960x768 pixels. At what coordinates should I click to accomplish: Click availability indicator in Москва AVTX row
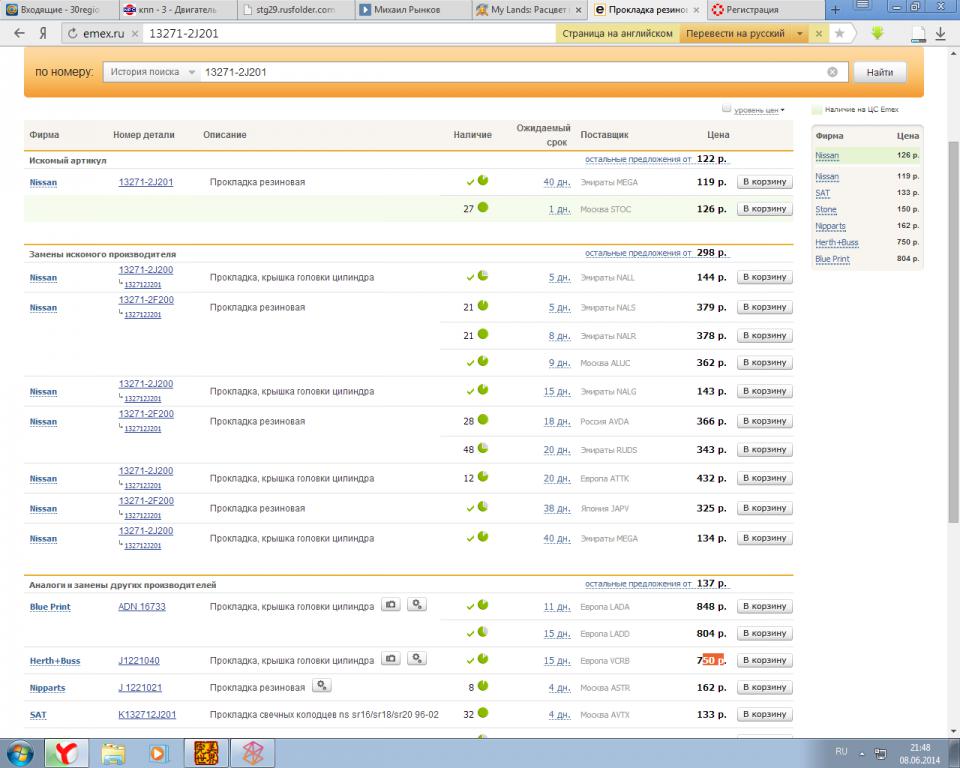(x=483, y=712)
